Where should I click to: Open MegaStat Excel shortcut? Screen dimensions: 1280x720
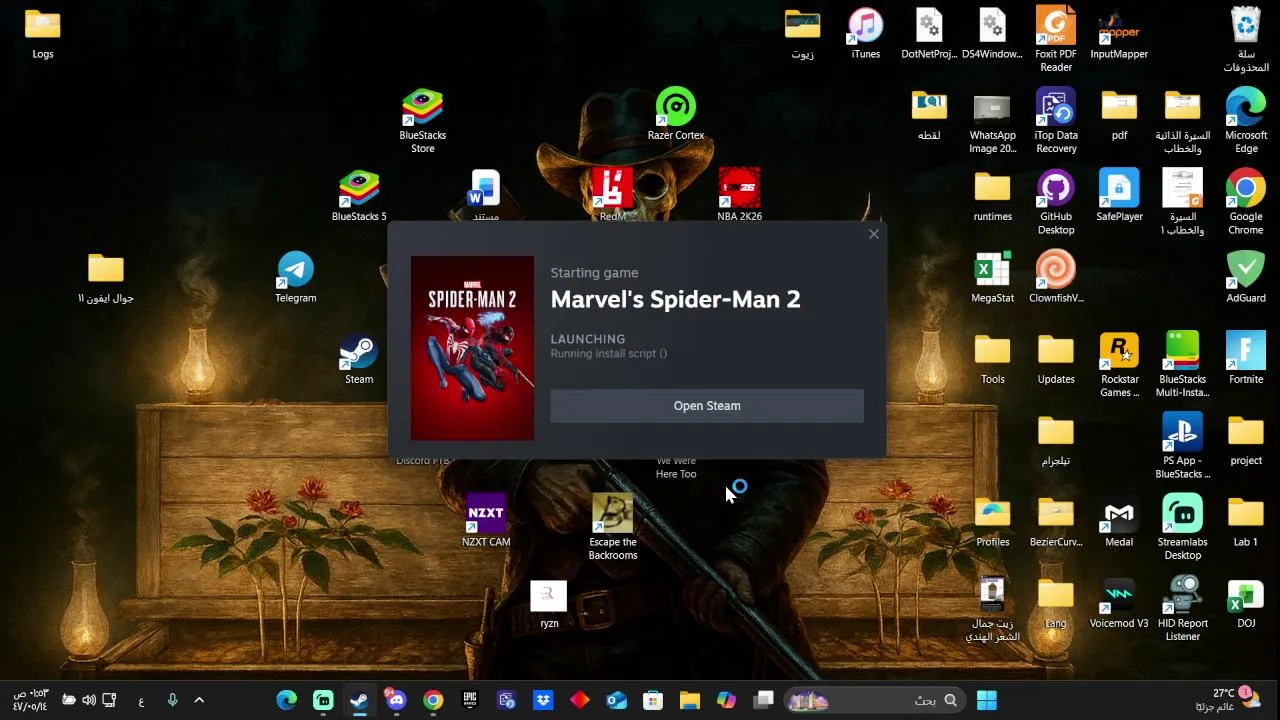tap(993, 277)
